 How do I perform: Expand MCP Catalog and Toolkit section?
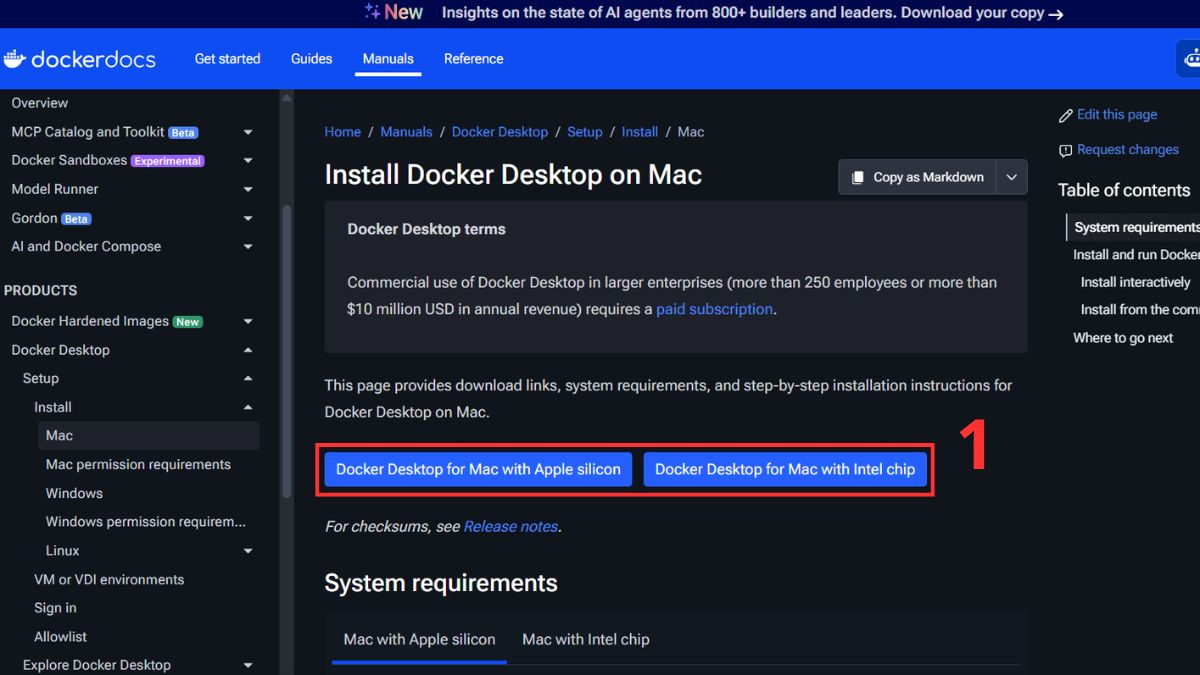point(248,132)
